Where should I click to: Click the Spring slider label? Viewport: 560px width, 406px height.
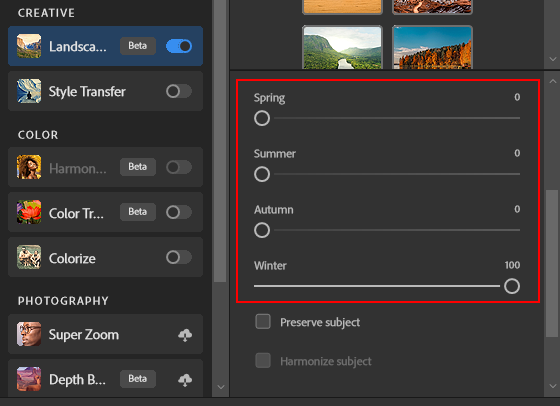[x=269, y=98]
